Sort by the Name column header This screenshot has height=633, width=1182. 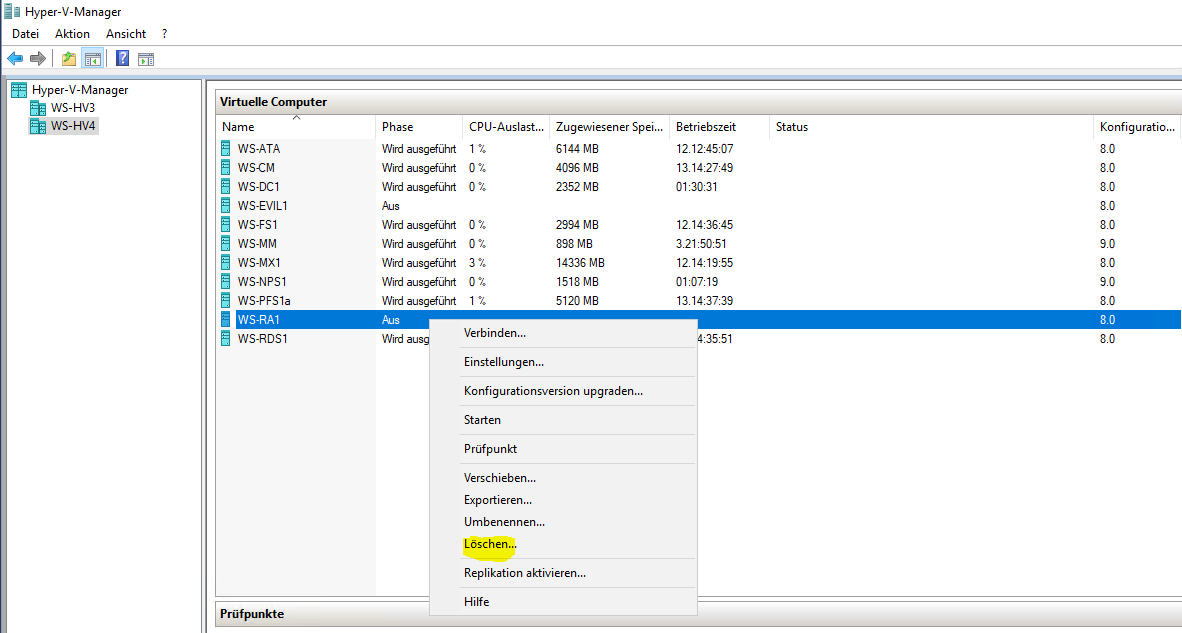point(296,127)
